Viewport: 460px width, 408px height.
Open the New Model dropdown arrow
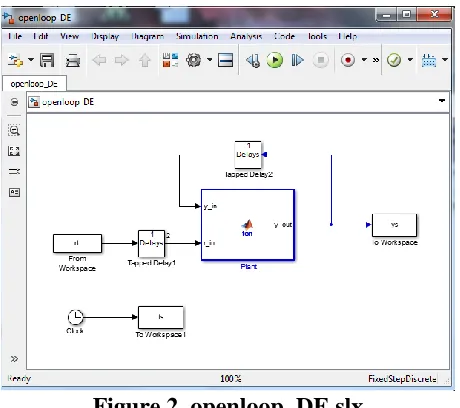tap(31, 60)
